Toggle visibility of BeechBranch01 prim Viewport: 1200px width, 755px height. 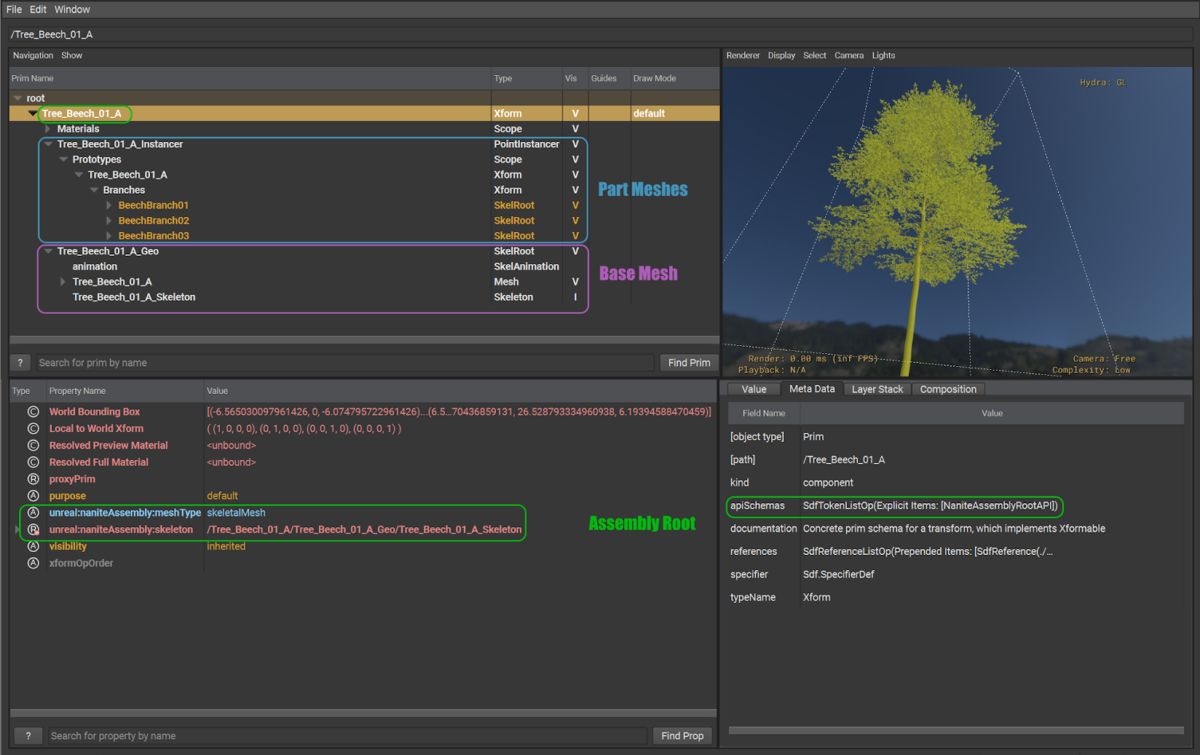tap(575, 205)
